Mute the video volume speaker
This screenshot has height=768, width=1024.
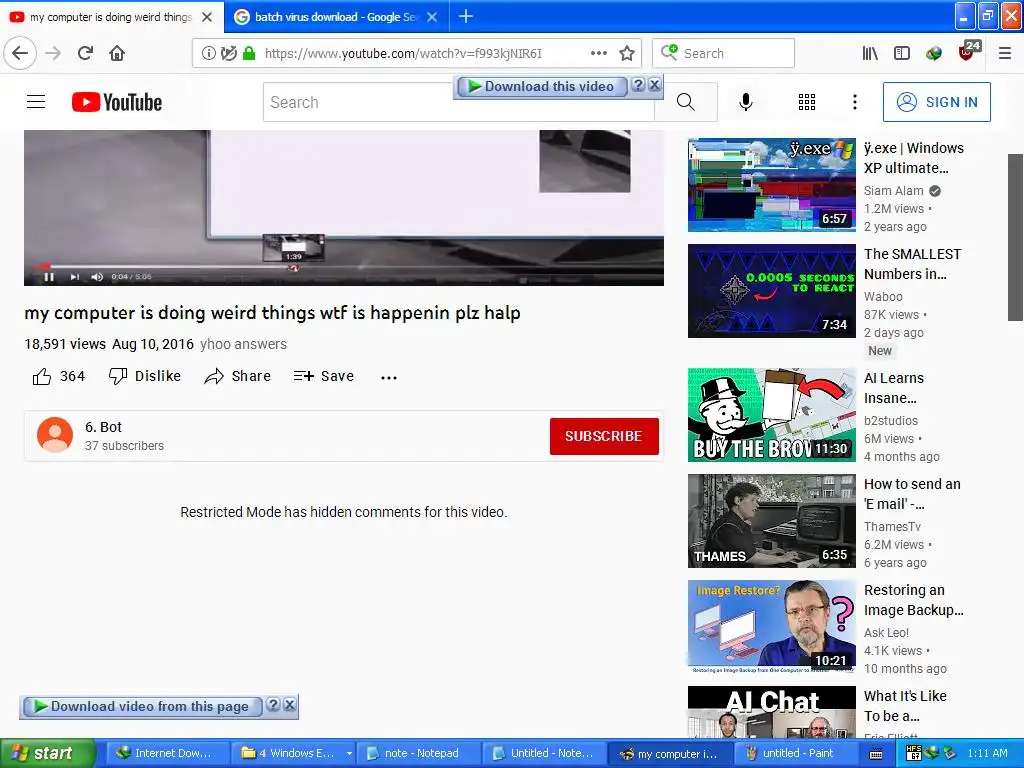click(97, 277)
